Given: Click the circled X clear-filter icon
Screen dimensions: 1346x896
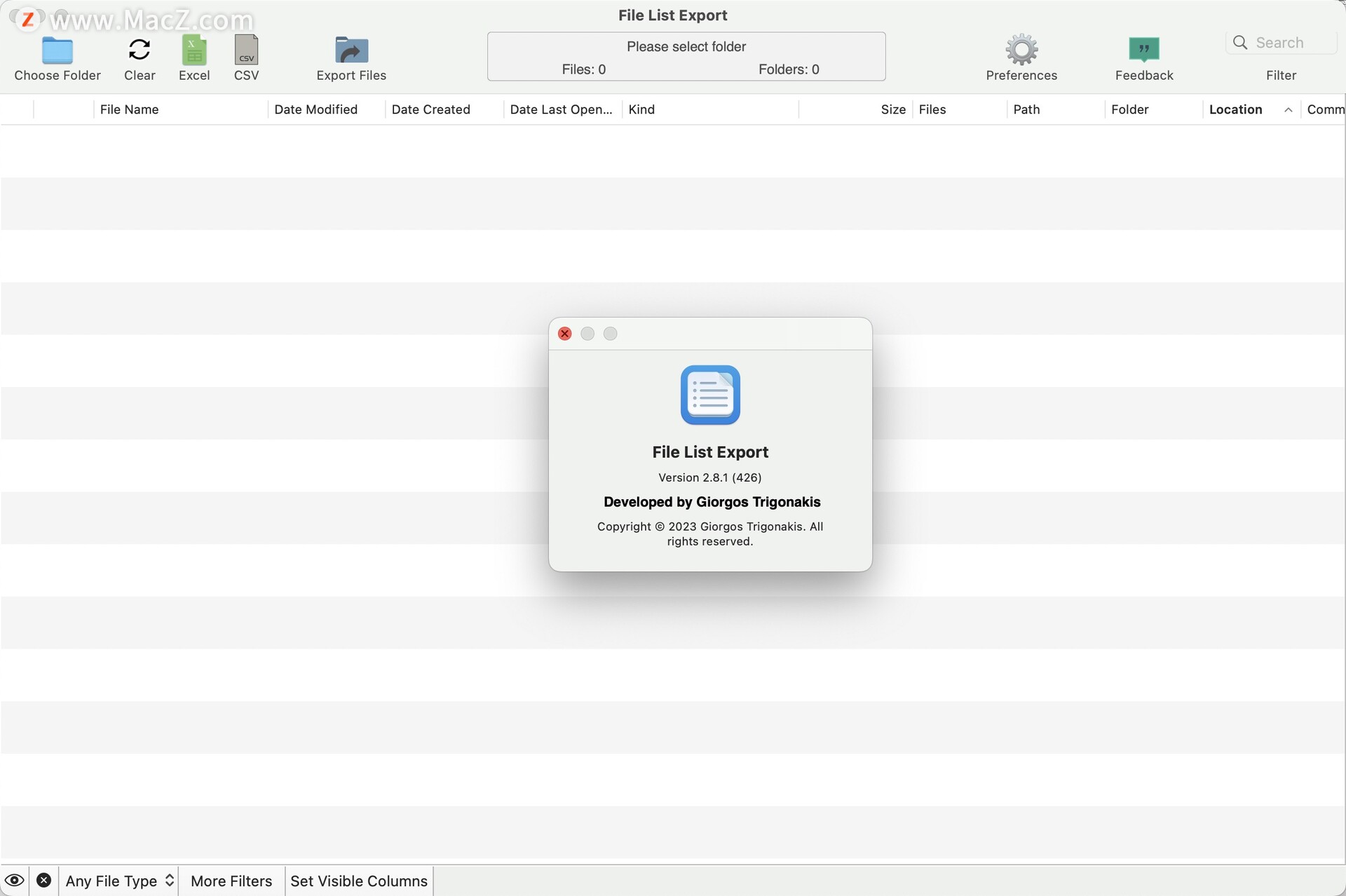Looking at the screenshot, I should coord(43,881).
